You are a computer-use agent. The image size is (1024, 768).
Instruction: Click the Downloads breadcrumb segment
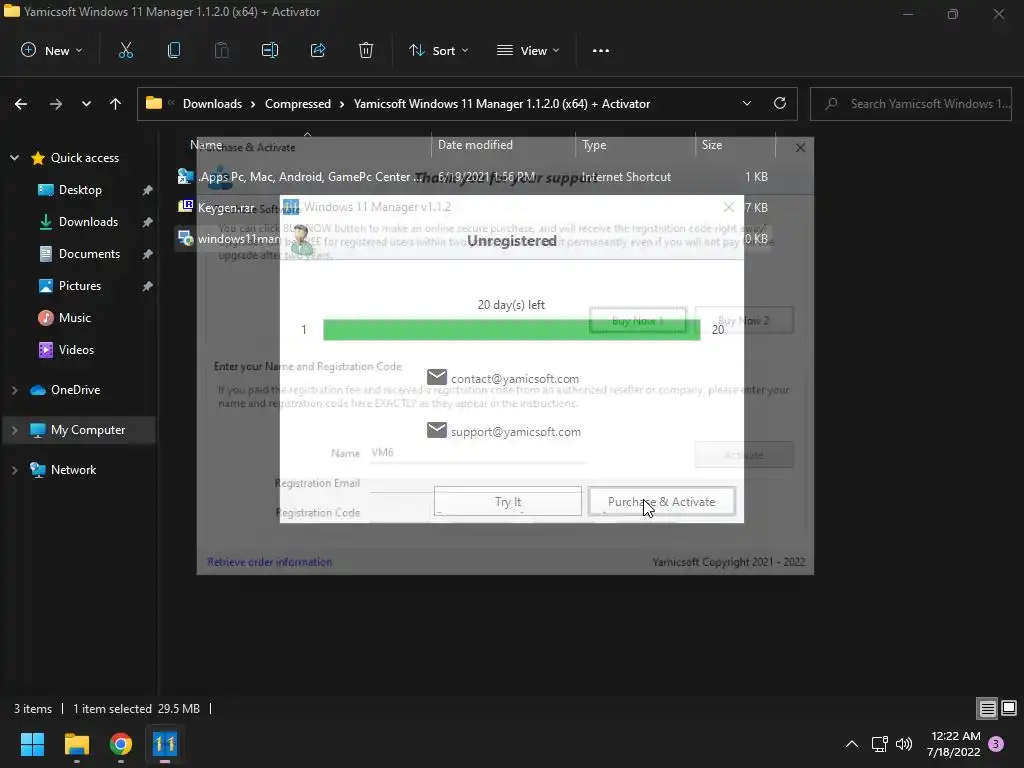[x=212, y=104]
